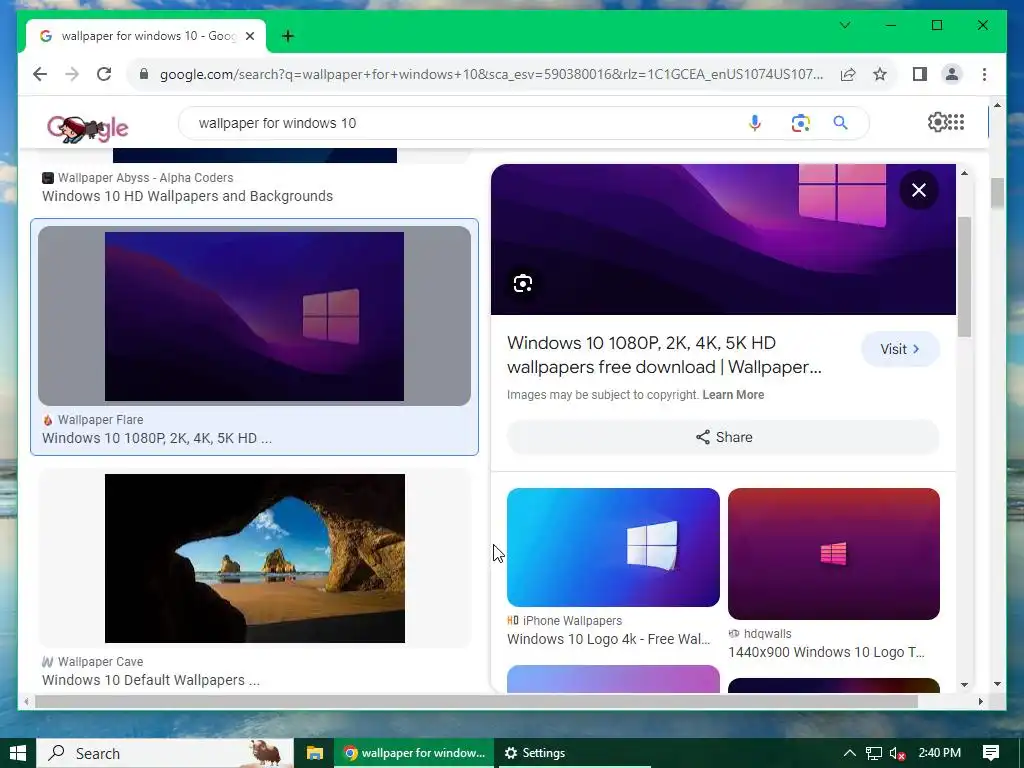This screenshot has width=1024, height=768.
Task: Open the notification center icon
Action: pos(991,753)
